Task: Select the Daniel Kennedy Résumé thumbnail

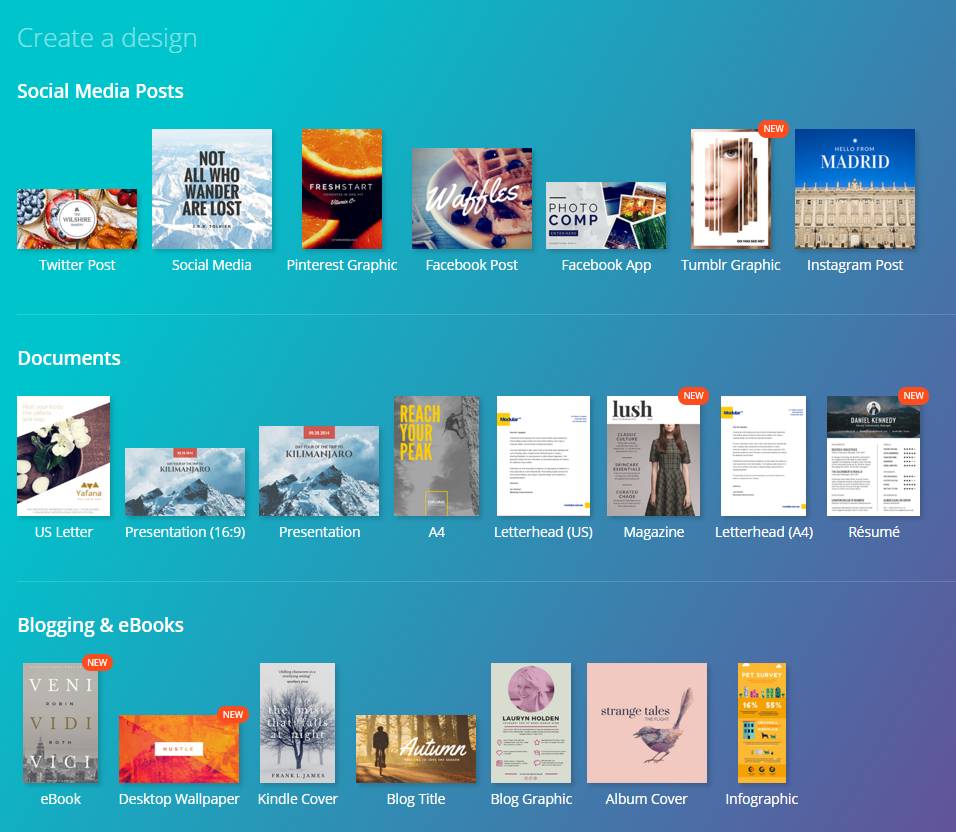Action: pyautogui.click(x=874, y=456)
